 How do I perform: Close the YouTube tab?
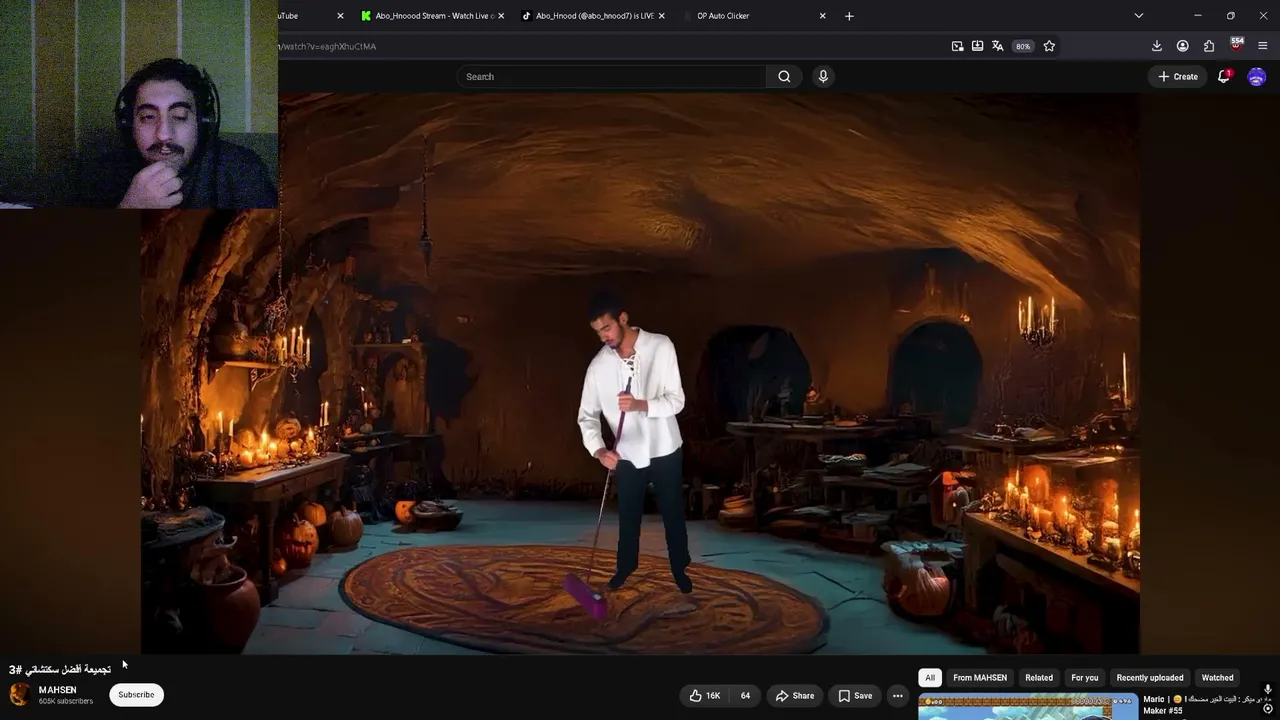(x=340, y=16)
